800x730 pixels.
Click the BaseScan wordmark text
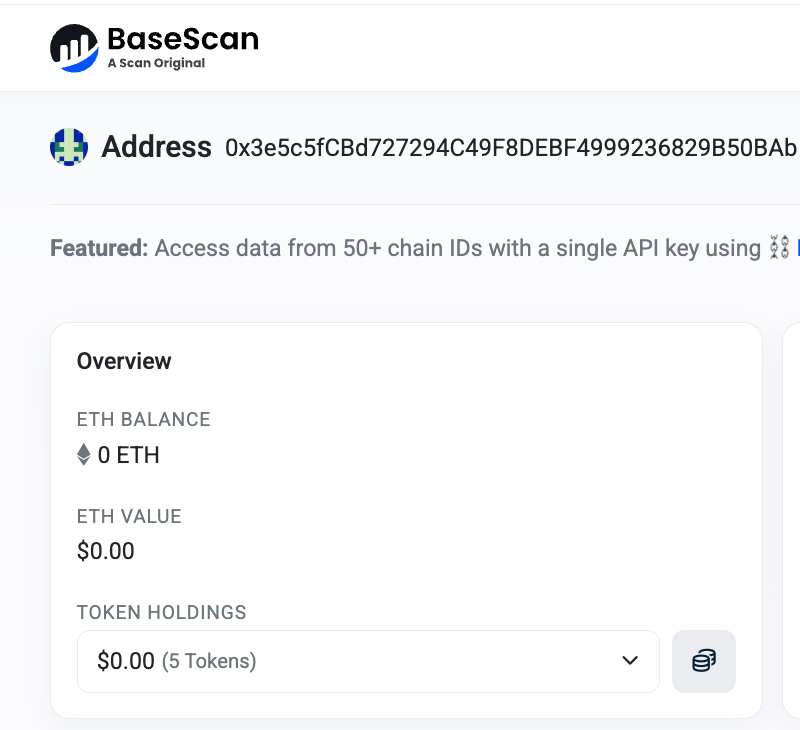click(182, 39)
